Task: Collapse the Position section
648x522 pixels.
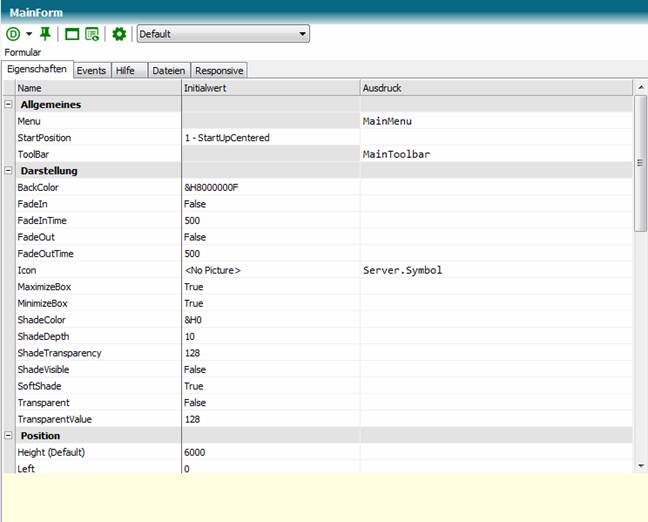Action: (9, 436)
